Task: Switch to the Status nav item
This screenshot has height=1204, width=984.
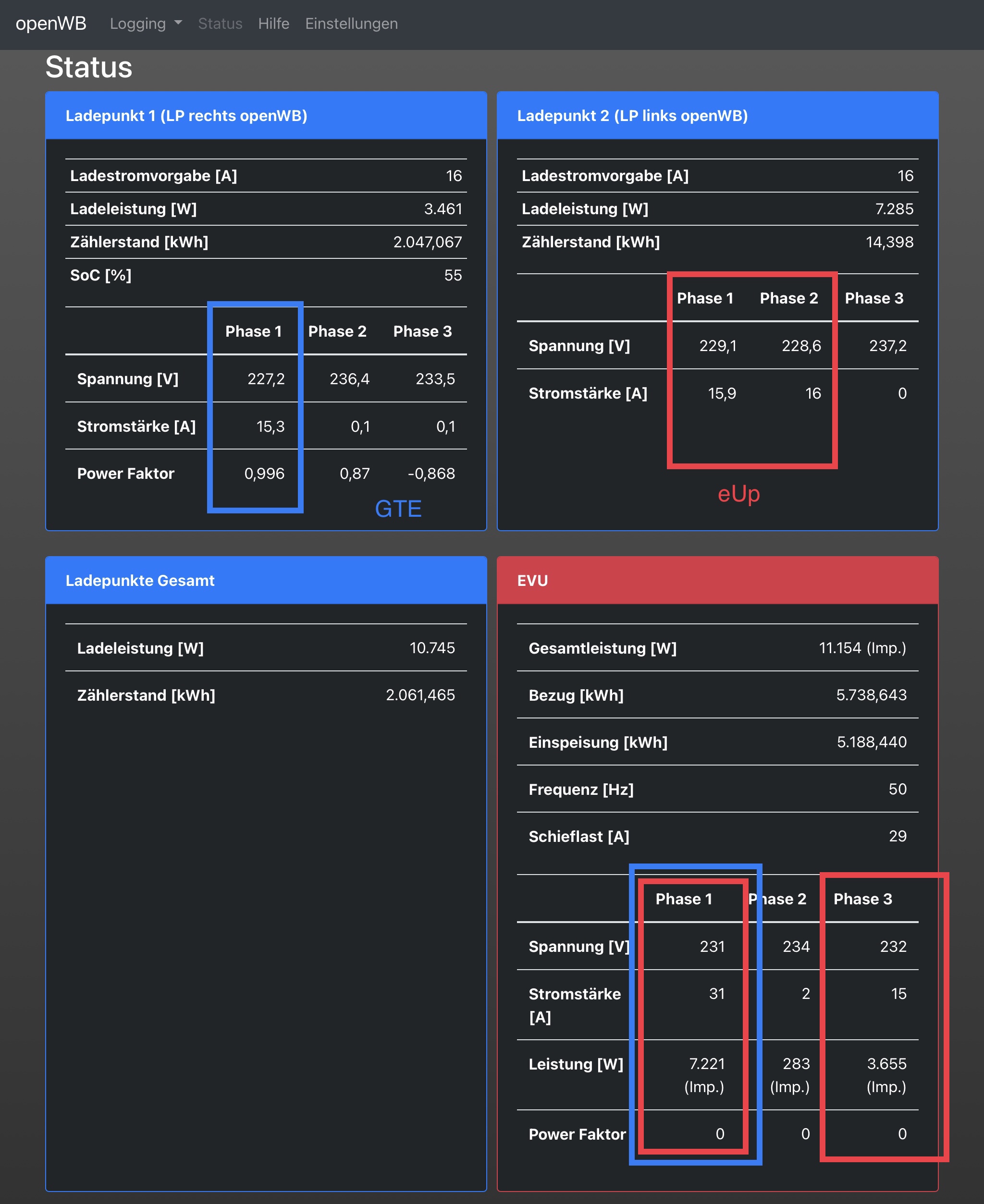Action: click(x=220, y=24)
